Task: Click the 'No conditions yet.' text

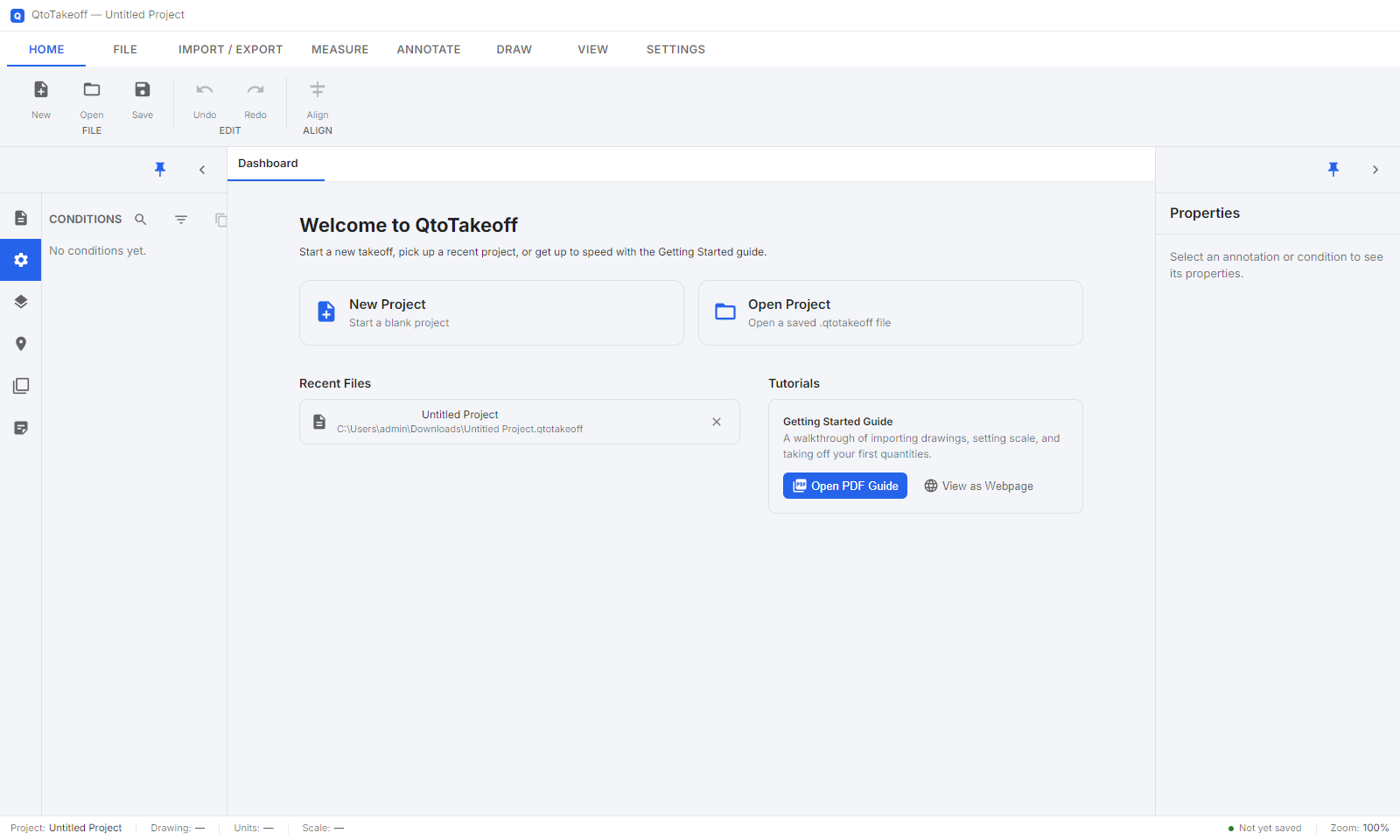Action: tap(98, 251)
